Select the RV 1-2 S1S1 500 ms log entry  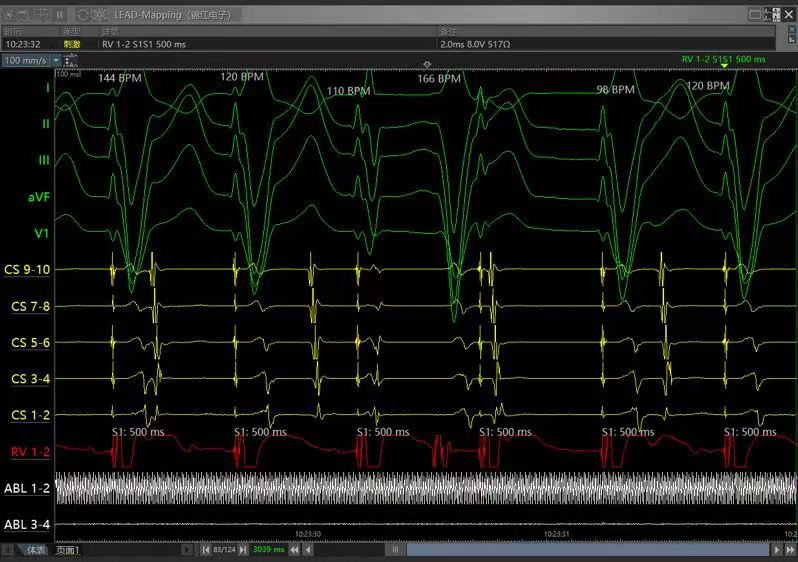click(x=146, y=44)
